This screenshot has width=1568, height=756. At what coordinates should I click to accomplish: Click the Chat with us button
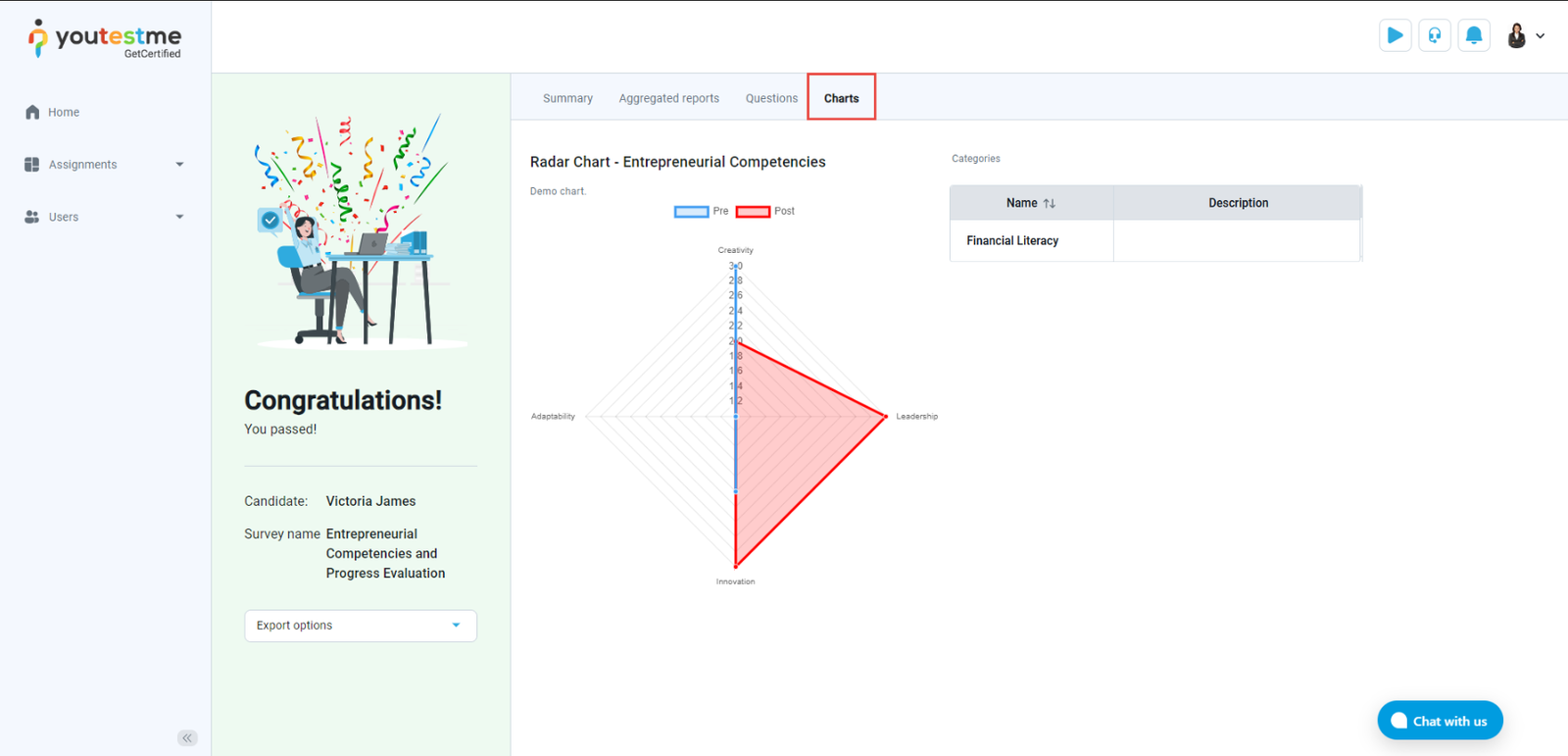pos(1439,721)
